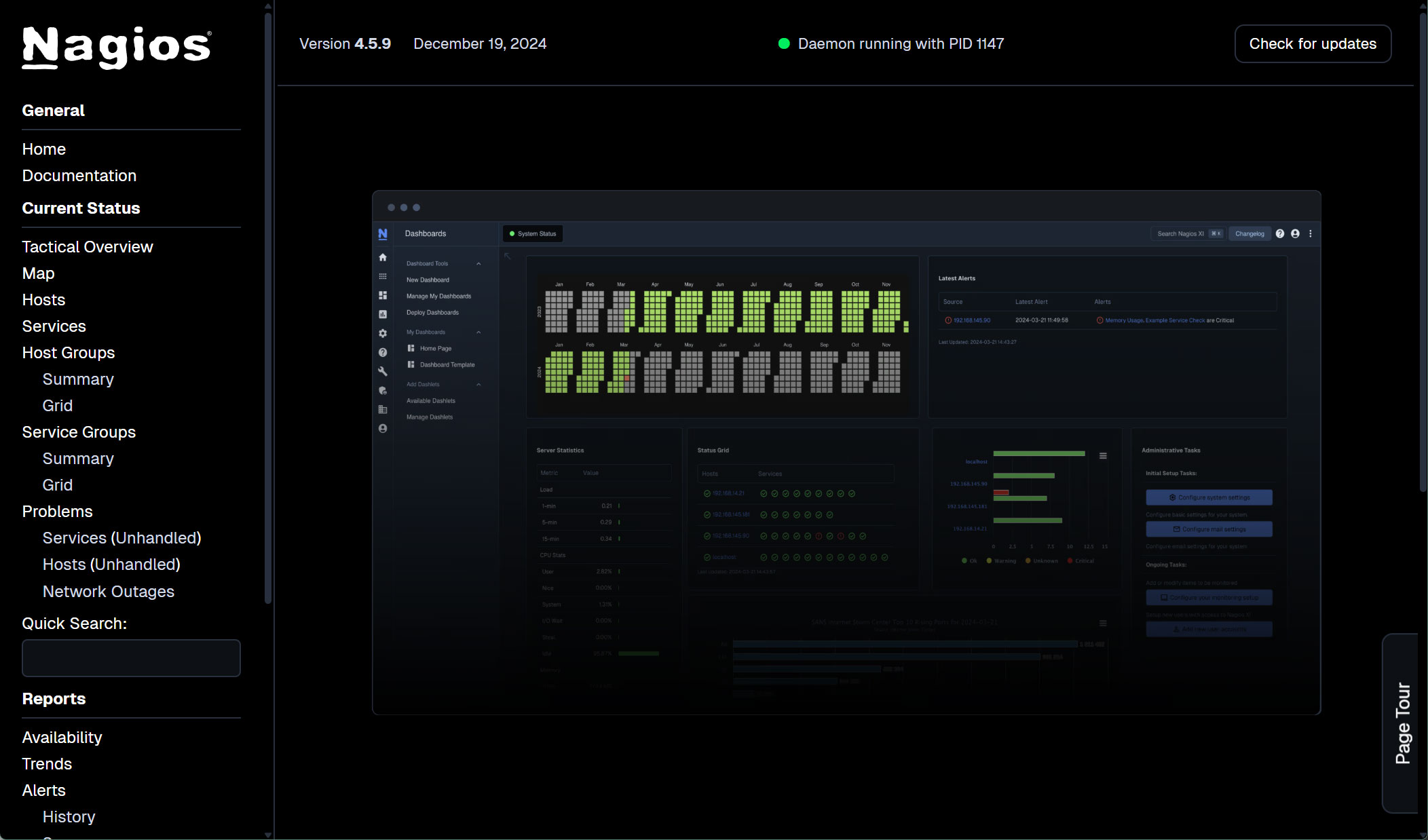
Task: Click the sidebar scrollbar up arrow
Action: pos(268,6)
